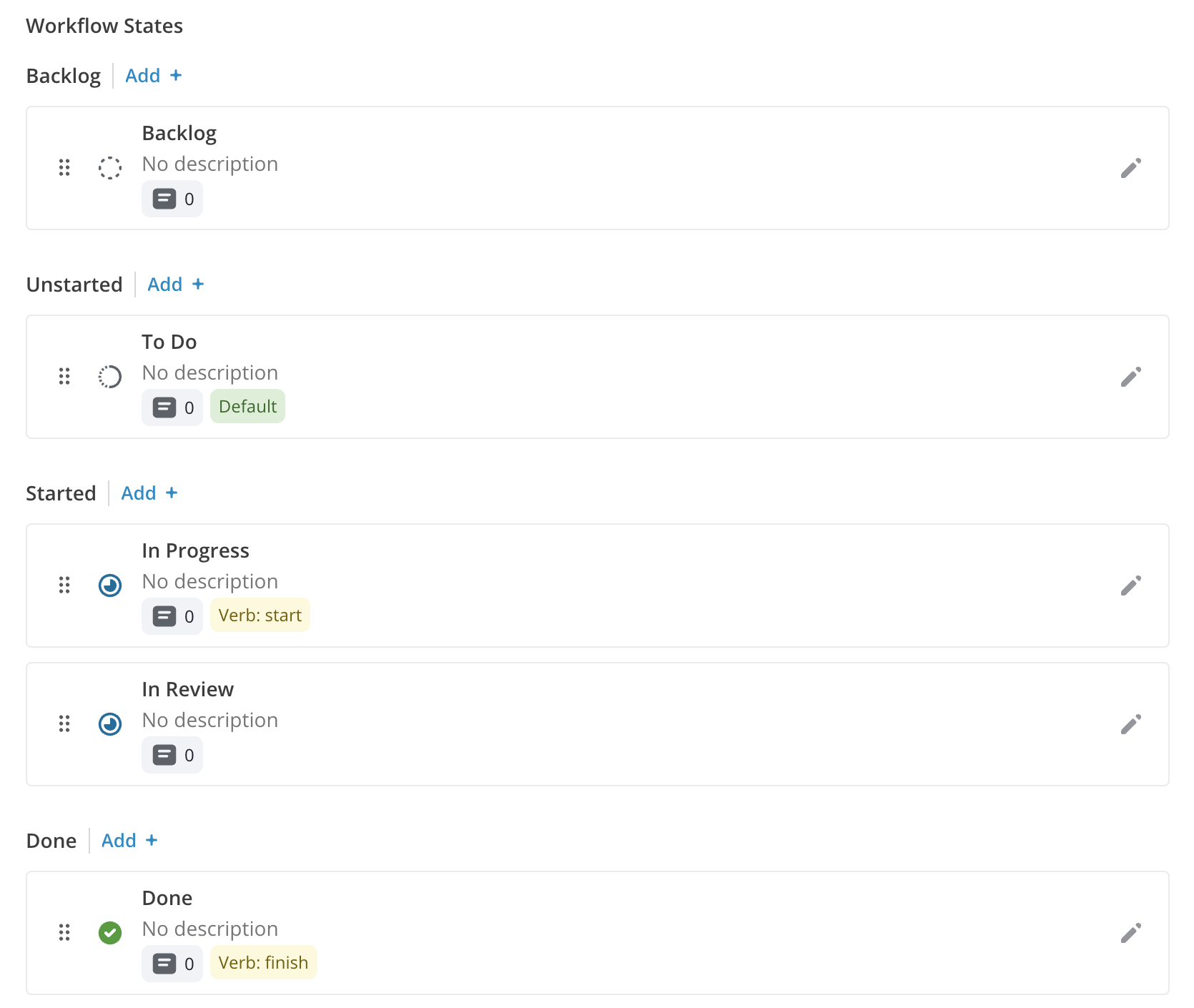Image resolution: width=1194 pixels, height=1008 pixels.
Task: Click the Verb: finish badge on Done
Action: pyautogui.click(x=264, y=962)
